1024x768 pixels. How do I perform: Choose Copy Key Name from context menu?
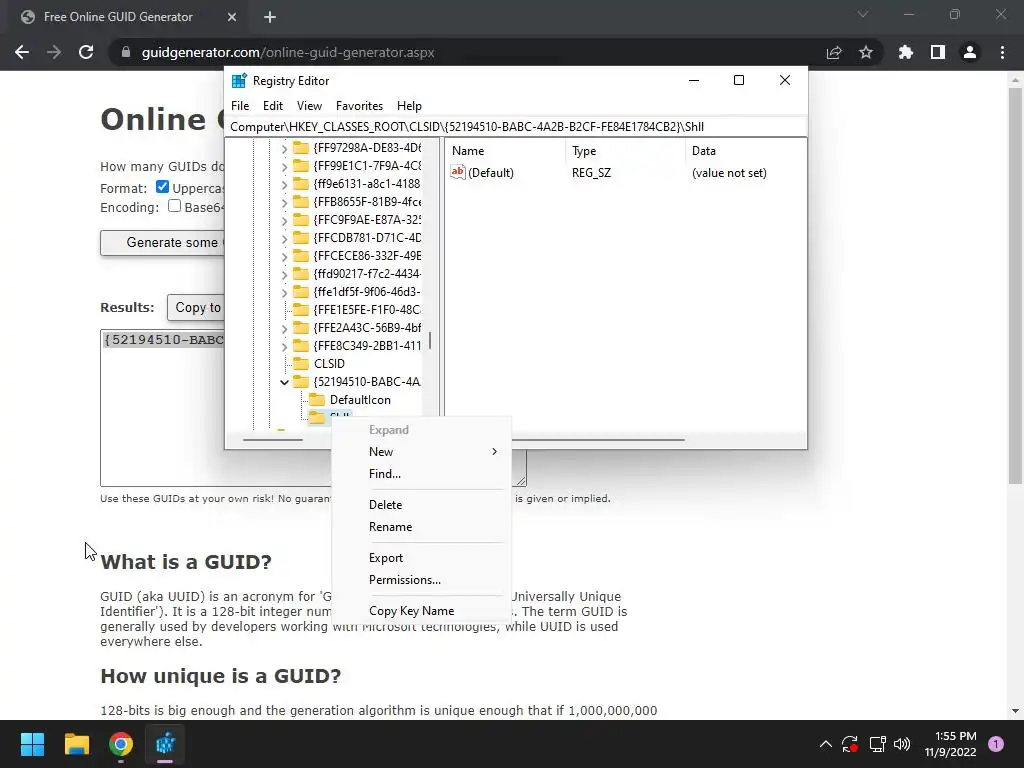[421, 611]
